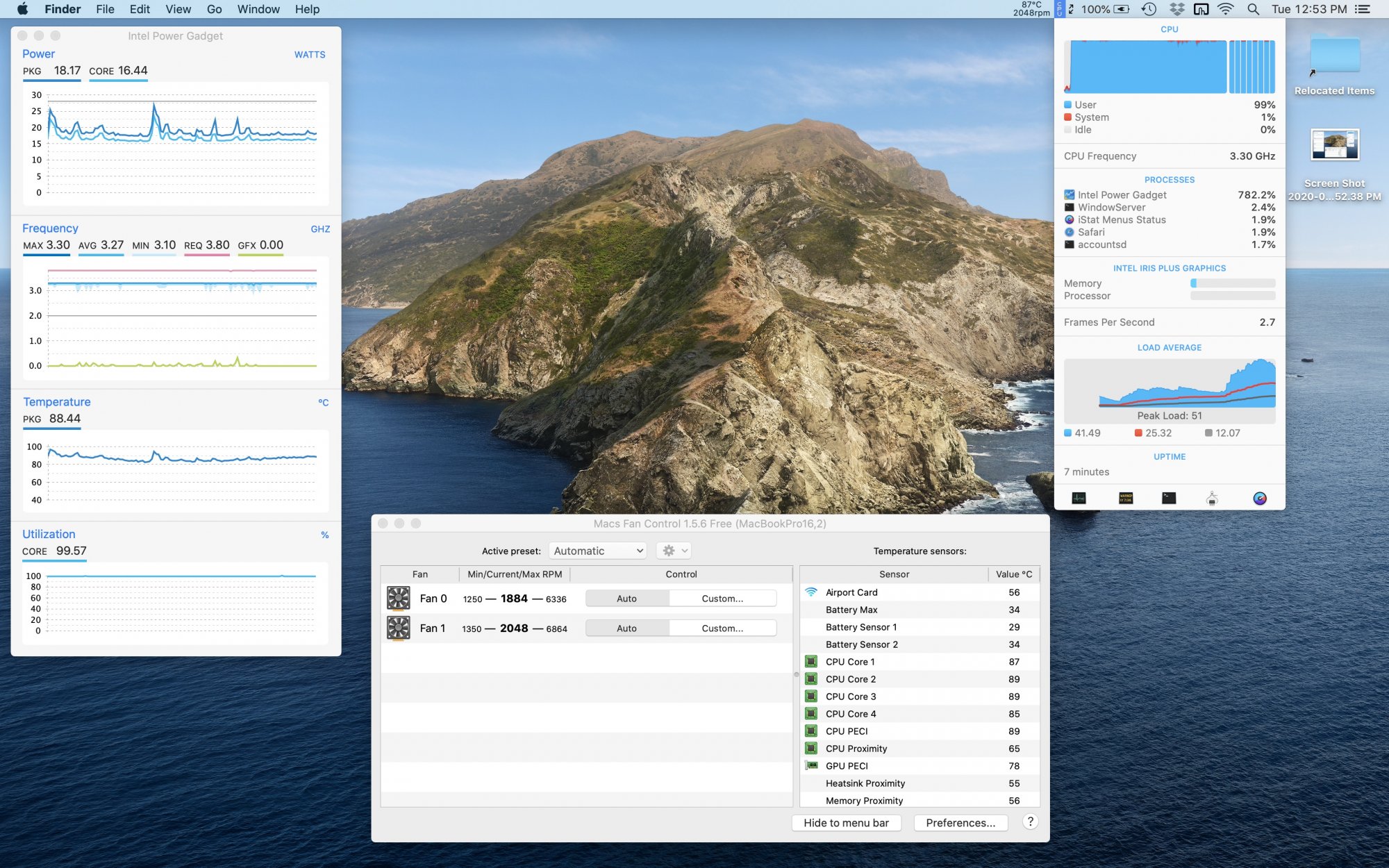
Task: Click Hide to menu bar button
Action: pyautogui.click(x=846, y=823)
